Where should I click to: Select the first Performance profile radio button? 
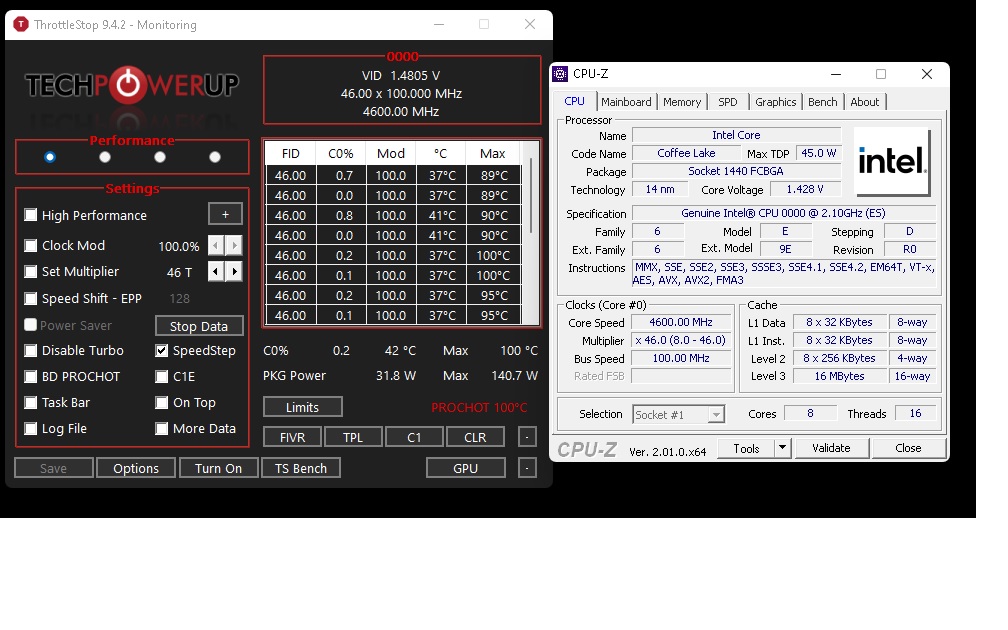tap(50, 157)
